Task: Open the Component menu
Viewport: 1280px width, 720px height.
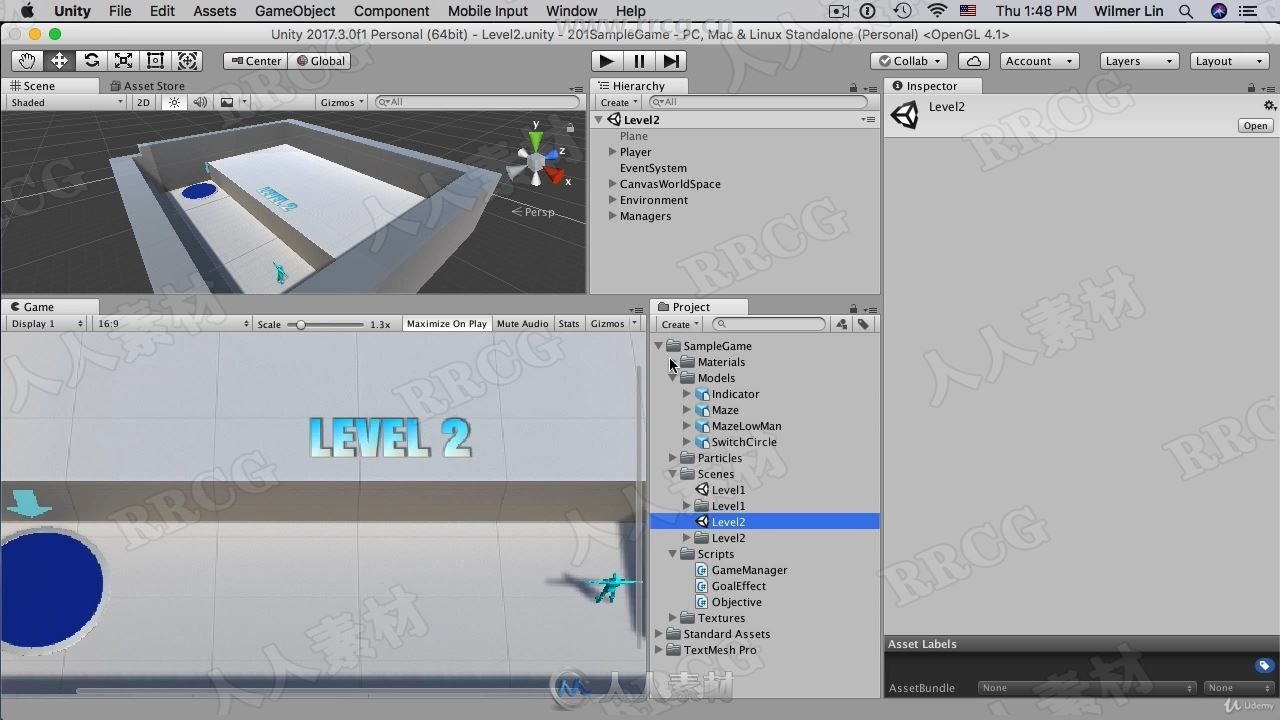Action: (391, 11)
